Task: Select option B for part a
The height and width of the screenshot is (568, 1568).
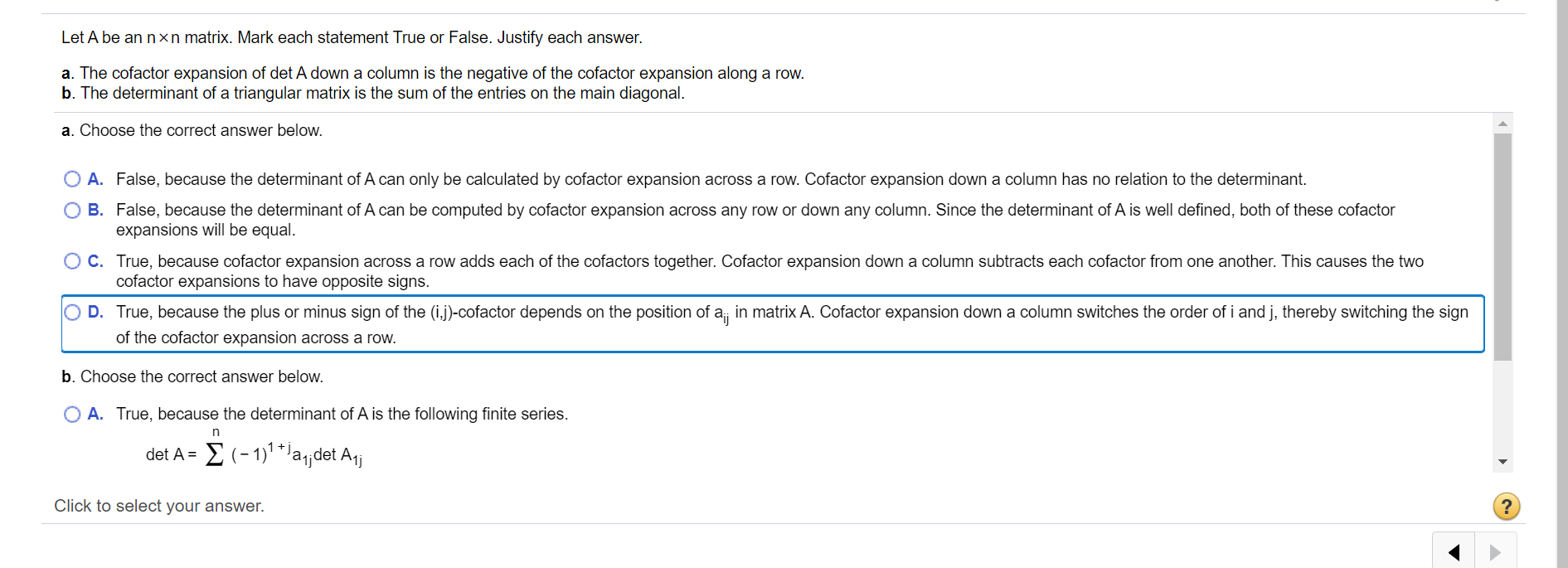Action: pos(72,210)
